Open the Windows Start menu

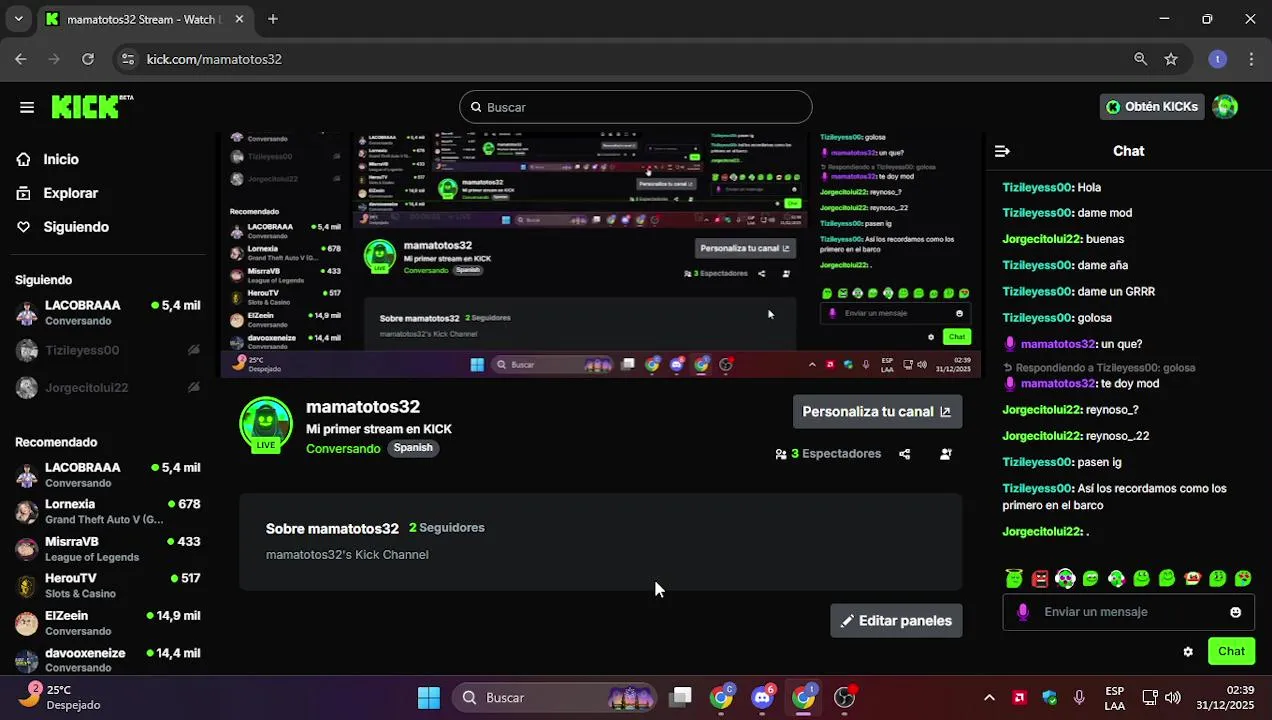pos(429,697)
